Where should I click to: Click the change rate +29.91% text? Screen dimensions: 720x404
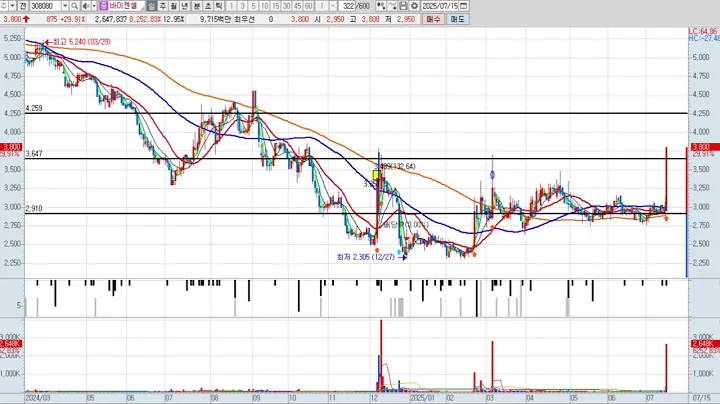pos(73,19)
